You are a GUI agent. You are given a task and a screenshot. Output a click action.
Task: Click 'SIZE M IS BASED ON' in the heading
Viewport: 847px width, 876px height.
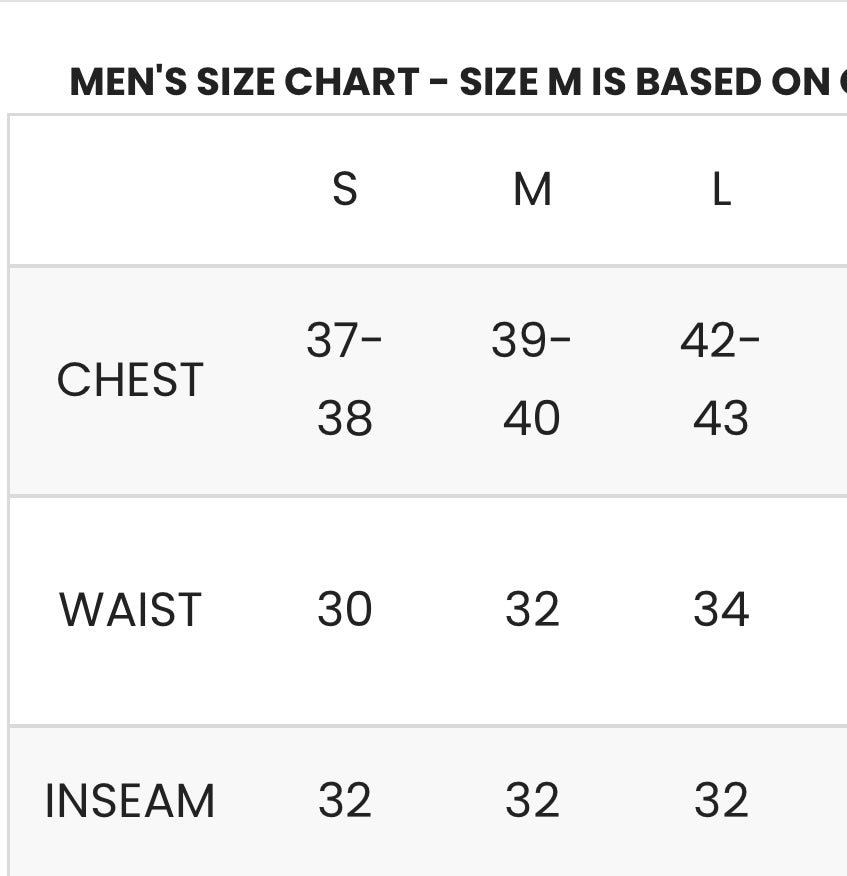pyautogui.click(x=644, y=83)
